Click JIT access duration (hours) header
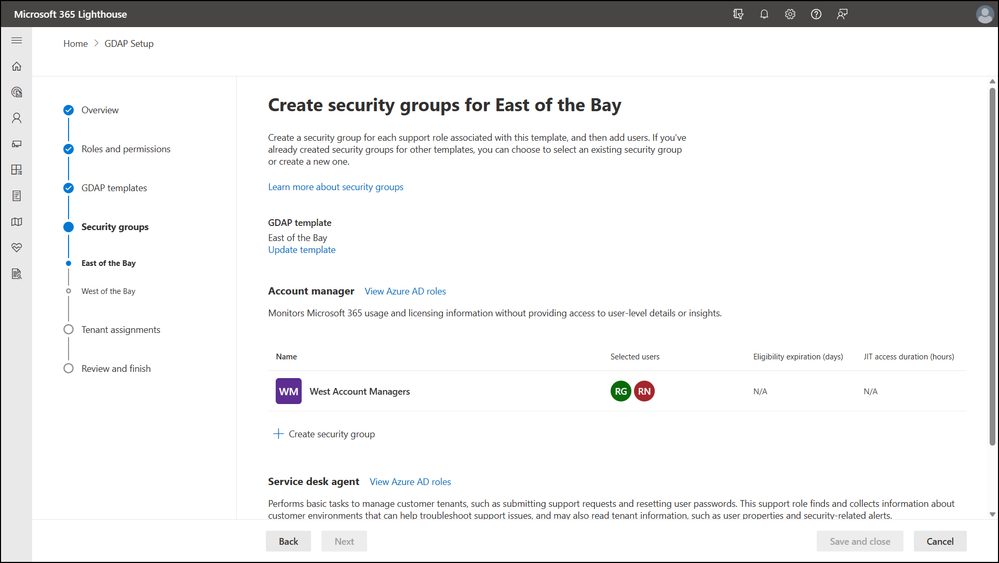This screenshot has height=563, width=999. point(909,357)
